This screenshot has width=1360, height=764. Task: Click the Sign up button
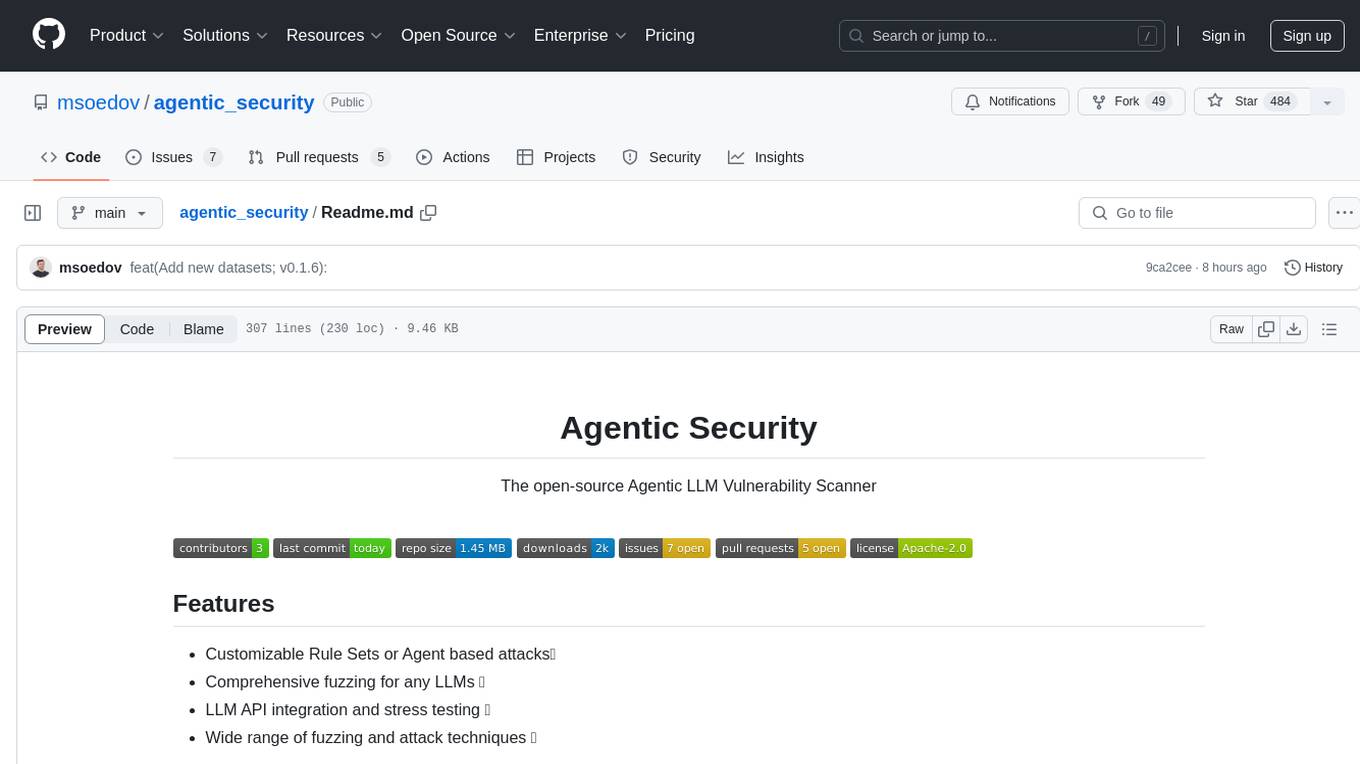tap(1307, 36)
